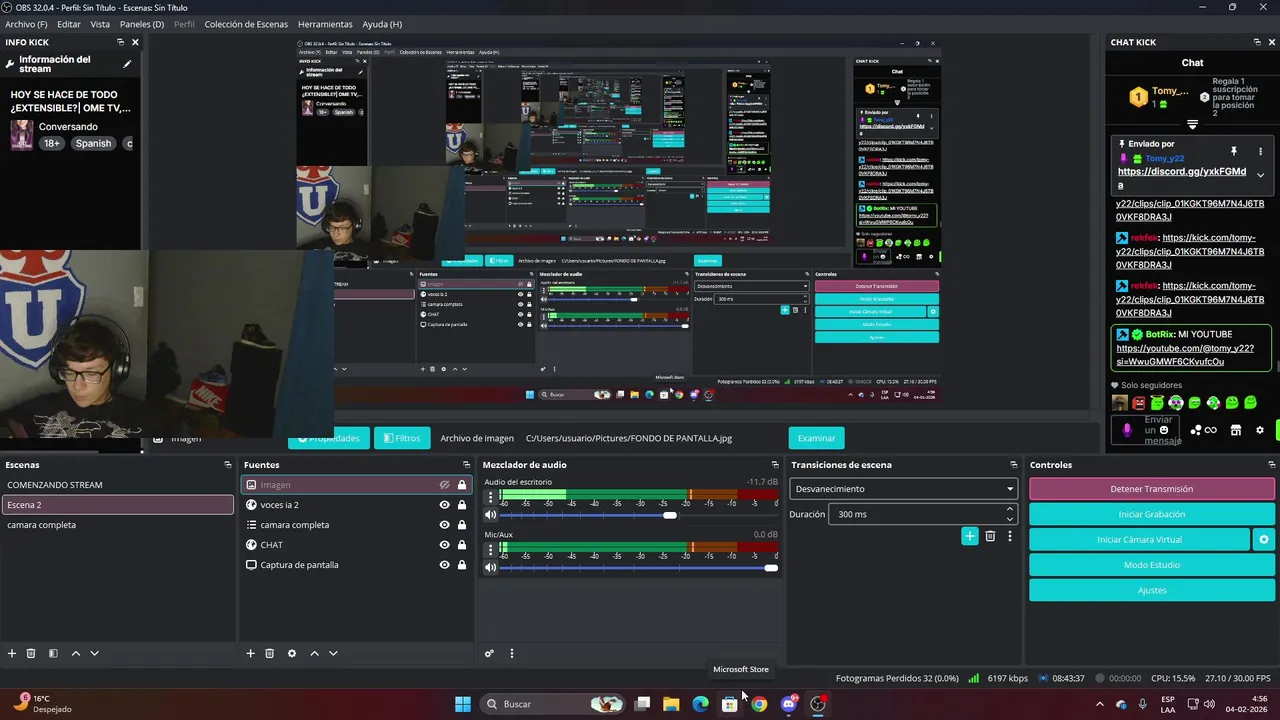Move the selected source up

pos(314,653)
